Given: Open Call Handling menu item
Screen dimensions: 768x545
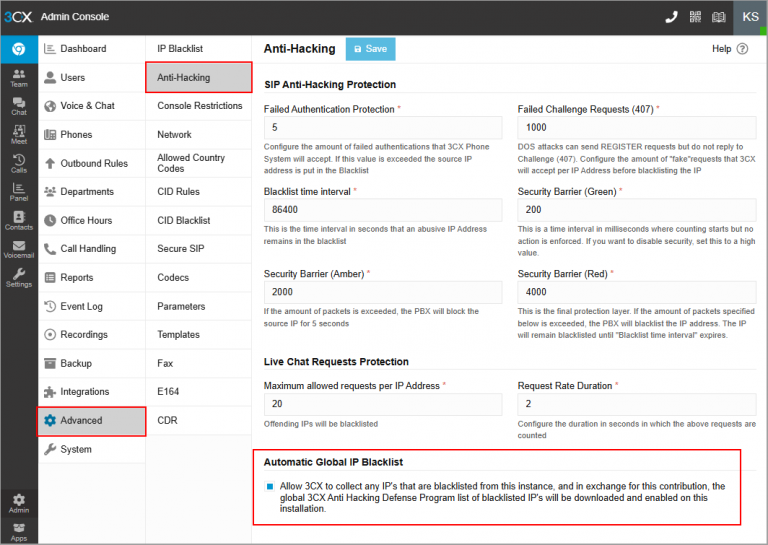Looking at the screenshot, I should point(92,249).
